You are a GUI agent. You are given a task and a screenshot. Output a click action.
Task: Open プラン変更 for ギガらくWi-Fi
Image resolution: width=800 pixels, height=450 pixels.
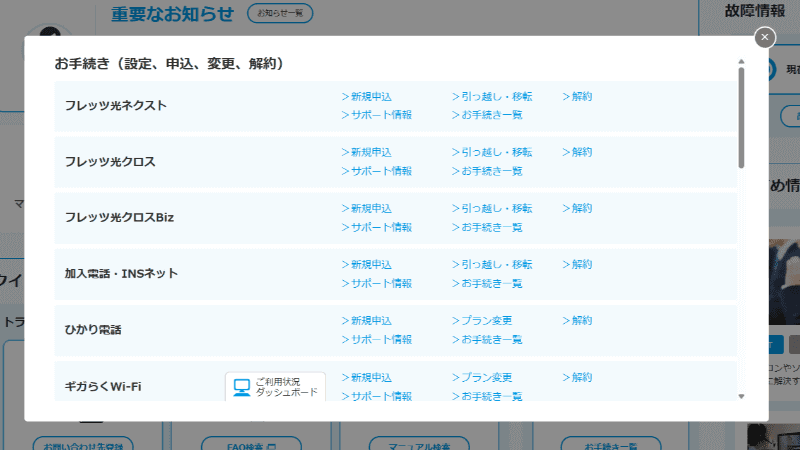click(482, 378)
